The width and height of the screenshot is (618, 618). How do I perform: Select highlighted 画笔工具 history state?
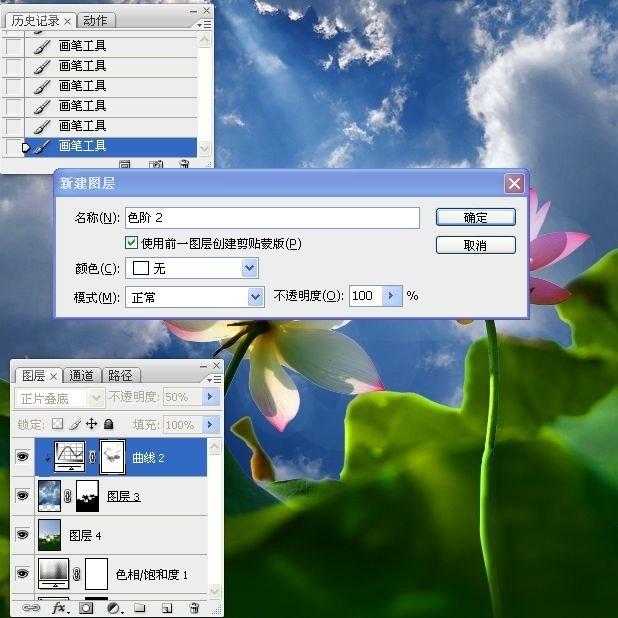point(110,147)
